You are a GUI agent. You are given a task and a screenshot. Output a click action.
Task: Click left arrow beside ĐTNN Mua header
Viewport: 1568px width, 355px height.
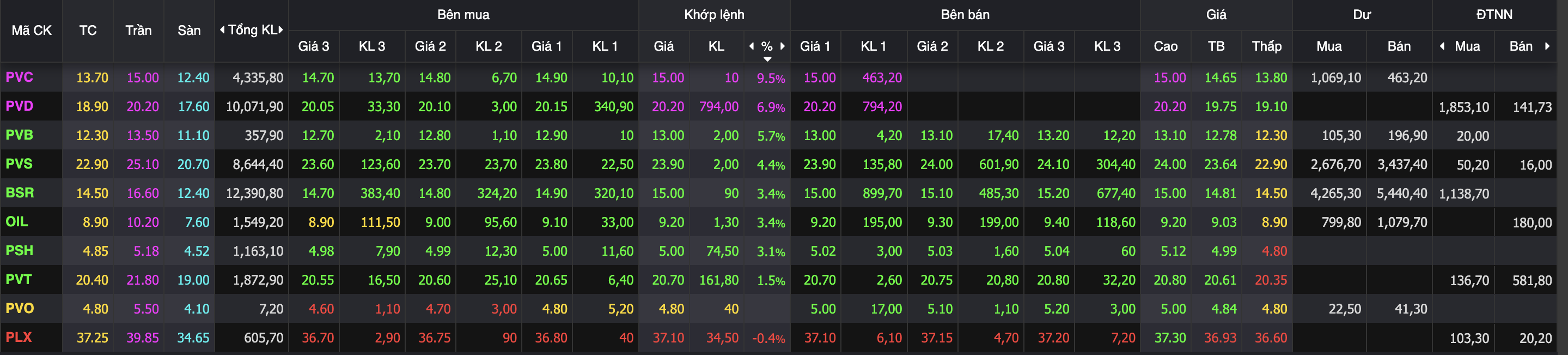tap(1442, 46)
